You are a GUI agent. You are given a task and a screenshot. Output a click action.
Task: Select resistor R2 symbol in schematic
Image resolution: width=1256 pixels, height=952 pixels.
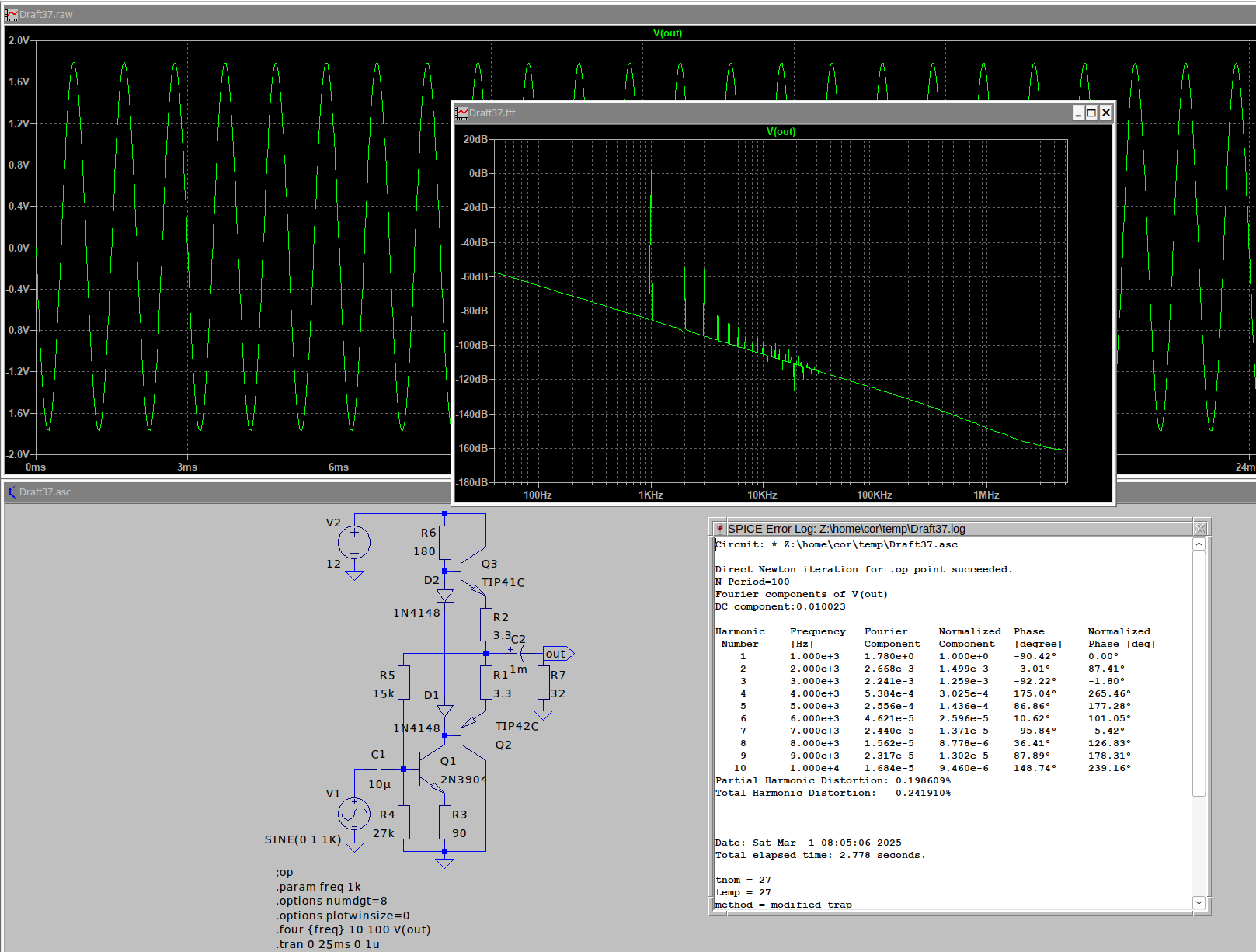tap(486, 625)
